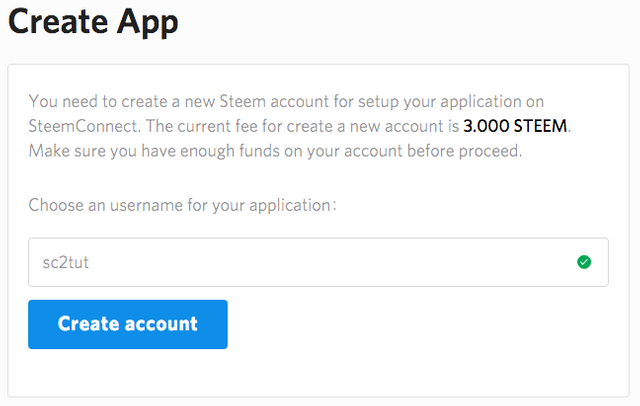
Task: Click the word App in the heading
Action: 148,23
